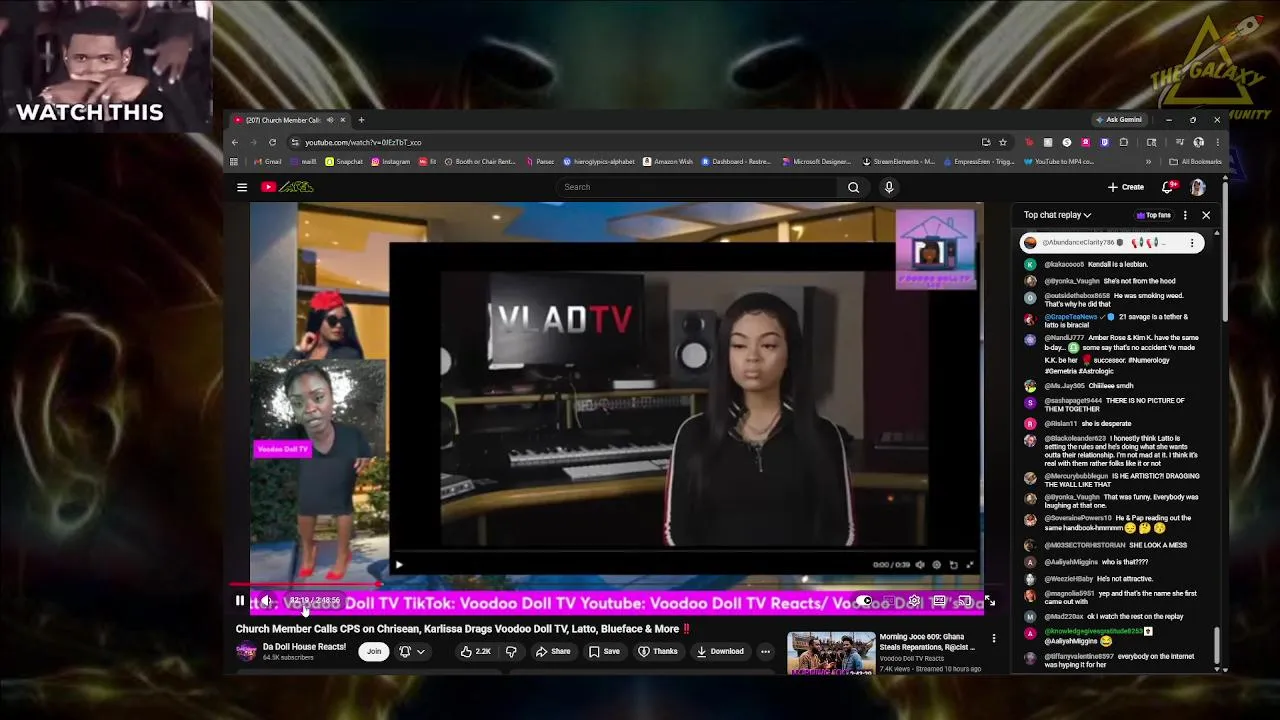
Task: Open menu for Morning Joce 609 video
Action: [993, 638]
